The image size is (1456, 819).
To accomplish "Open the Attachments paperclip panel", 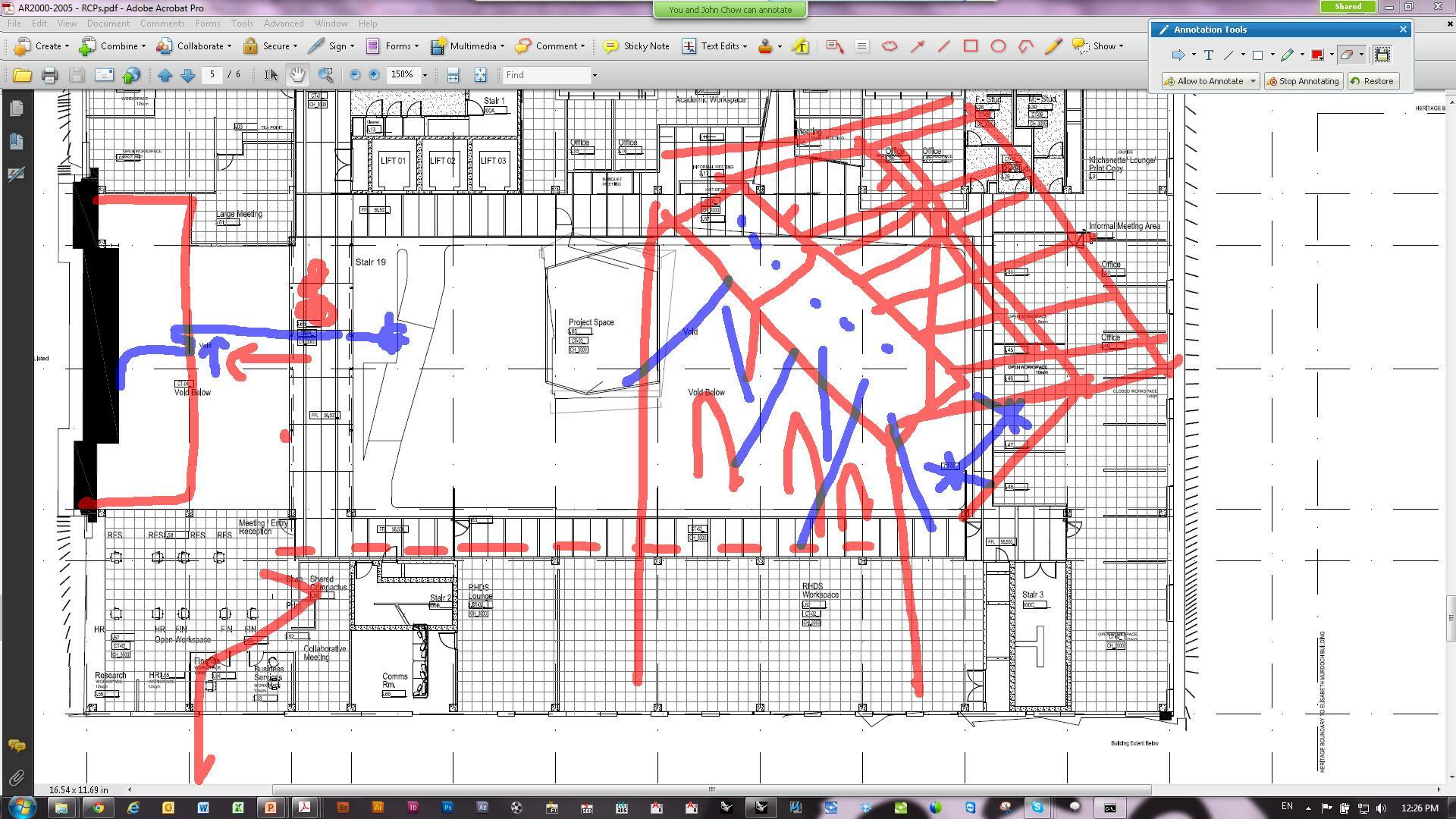I will pyautogui.click(x=16, y=778).
